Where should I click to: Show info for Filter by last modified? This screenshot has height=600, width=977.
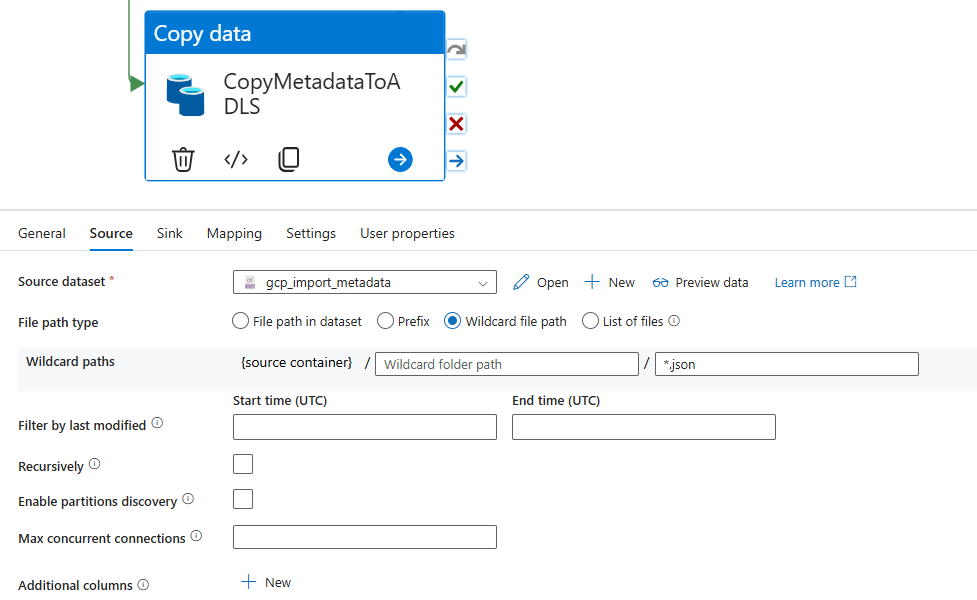157,424
